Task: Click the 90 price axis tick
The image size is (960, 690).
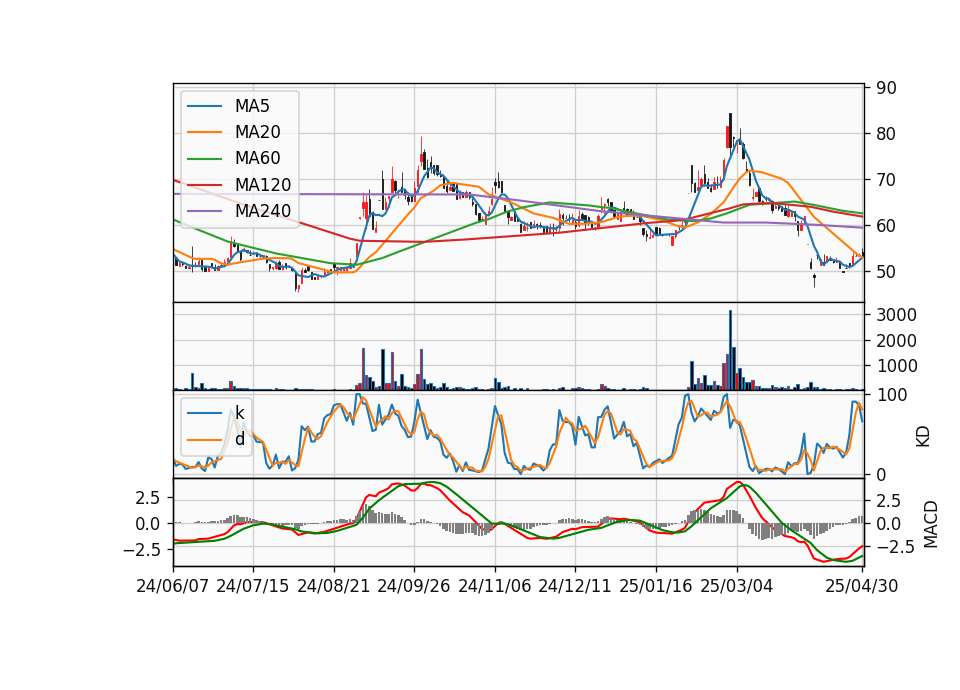Action: 886,88
